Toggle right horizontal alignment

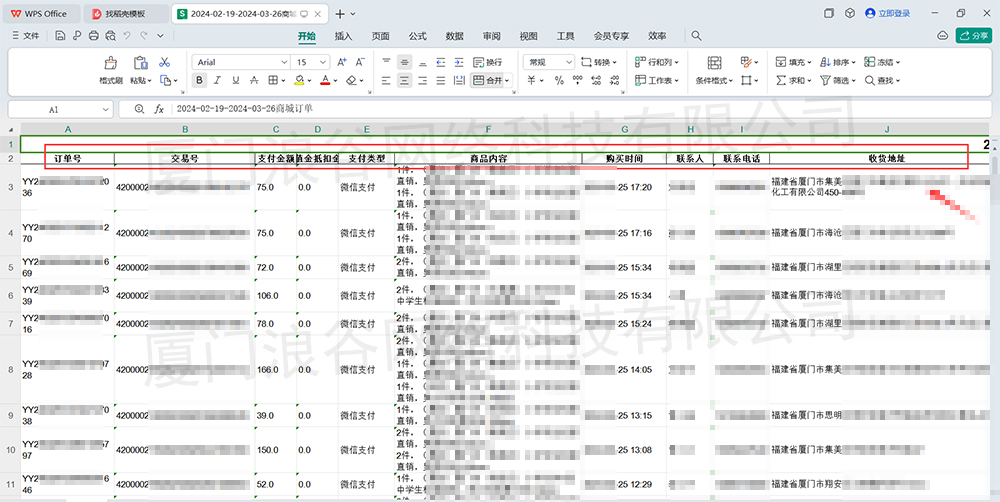(x=422, y=80)
